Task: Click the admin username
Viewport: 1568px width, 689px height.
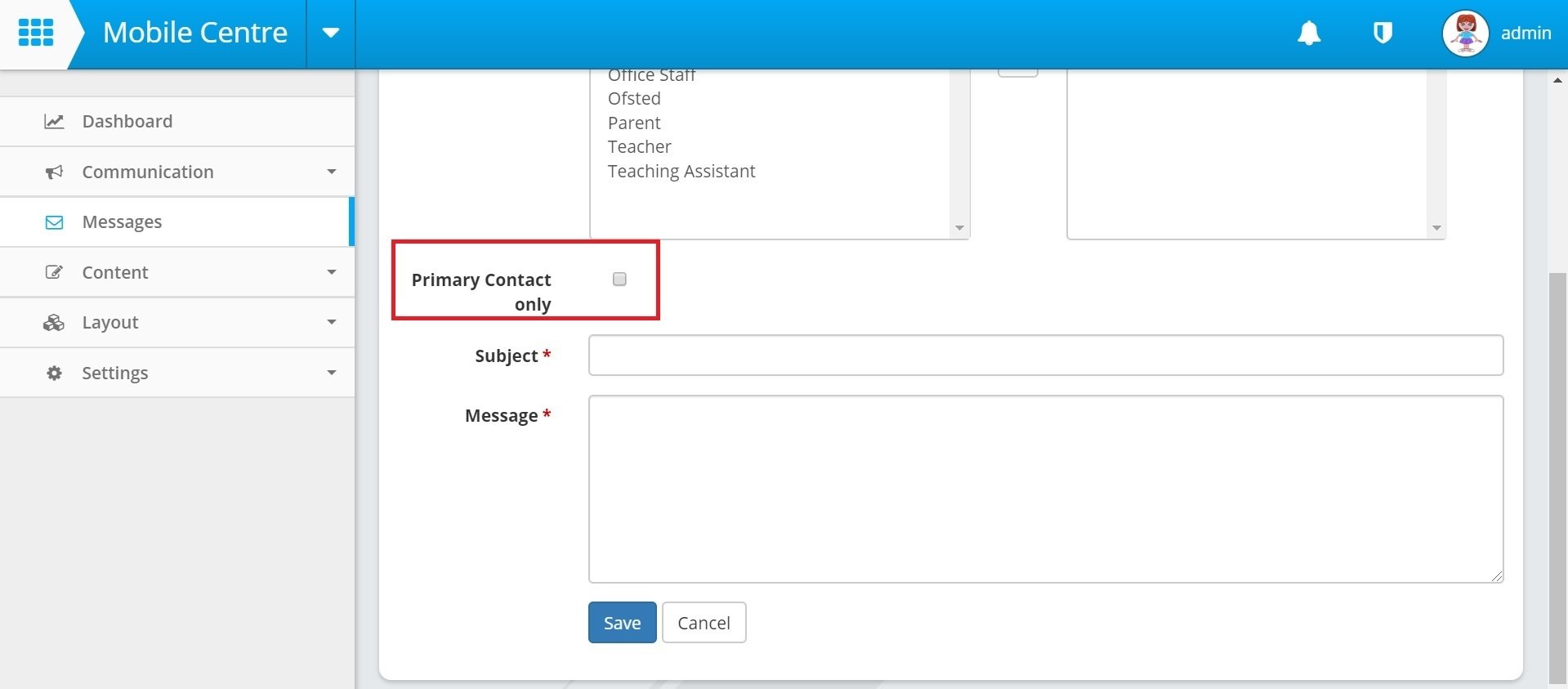Action: 1526,34
